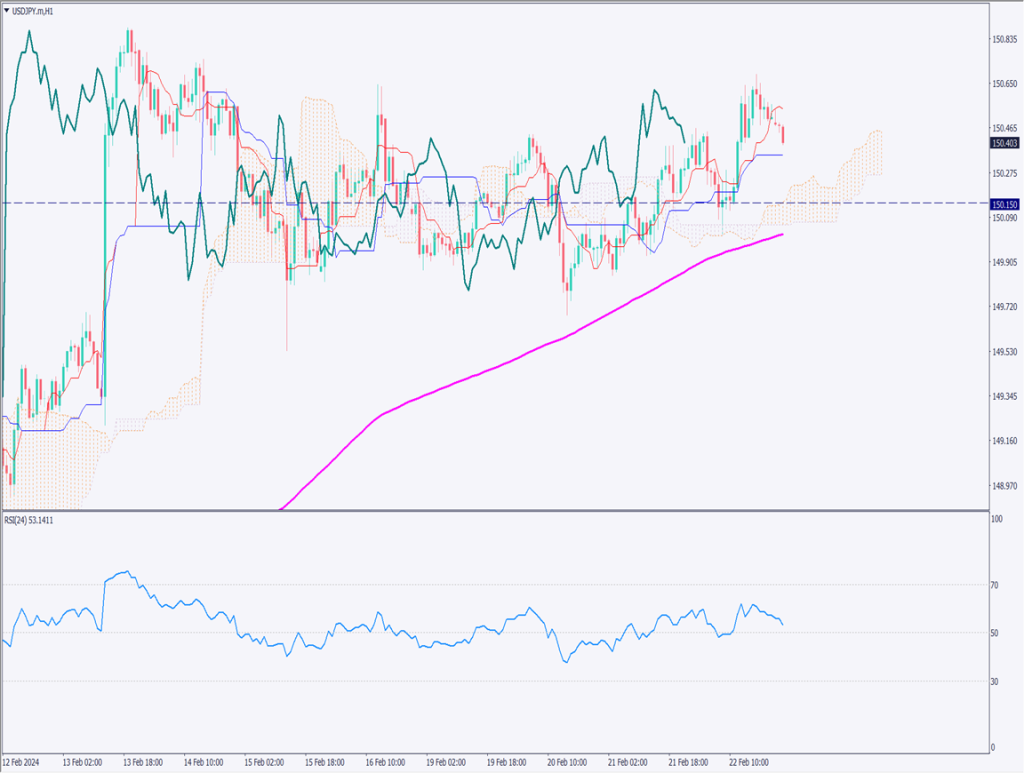Viewport: 1024px width, 773px height.
Task: Click the RSI 30 level label
Action: [x=995, y=682]
